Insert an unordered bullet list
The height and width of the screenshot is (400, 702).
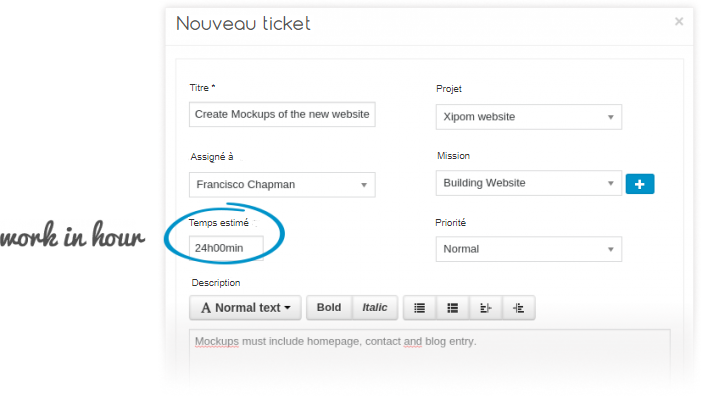[419, 308]
